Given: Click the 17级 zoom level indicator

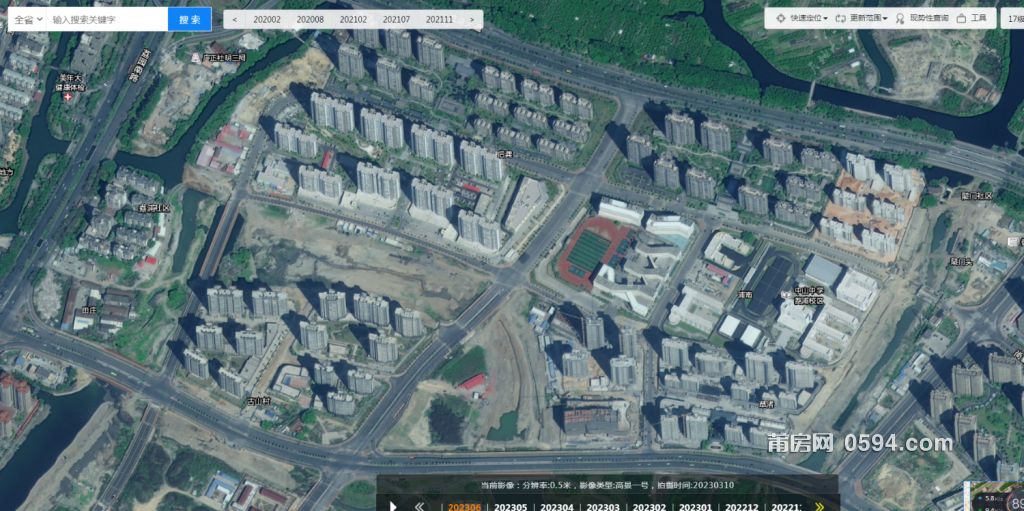Looking at the screenshot, I should [x=1014, y=18].
